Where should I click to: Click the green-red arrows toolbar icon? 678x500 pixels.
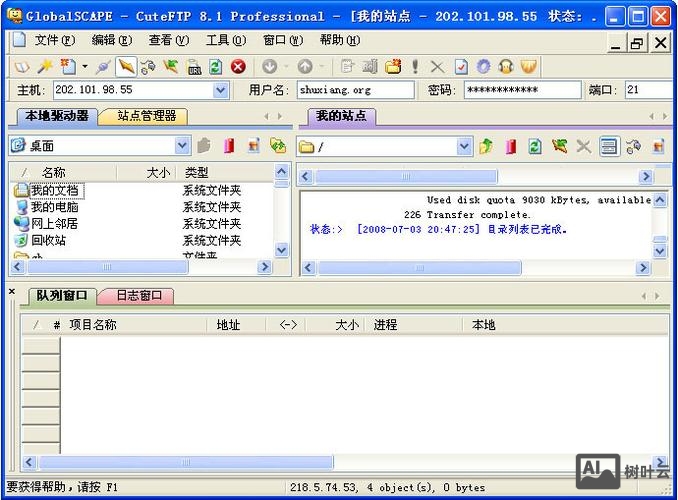click(x=171, y=67)
